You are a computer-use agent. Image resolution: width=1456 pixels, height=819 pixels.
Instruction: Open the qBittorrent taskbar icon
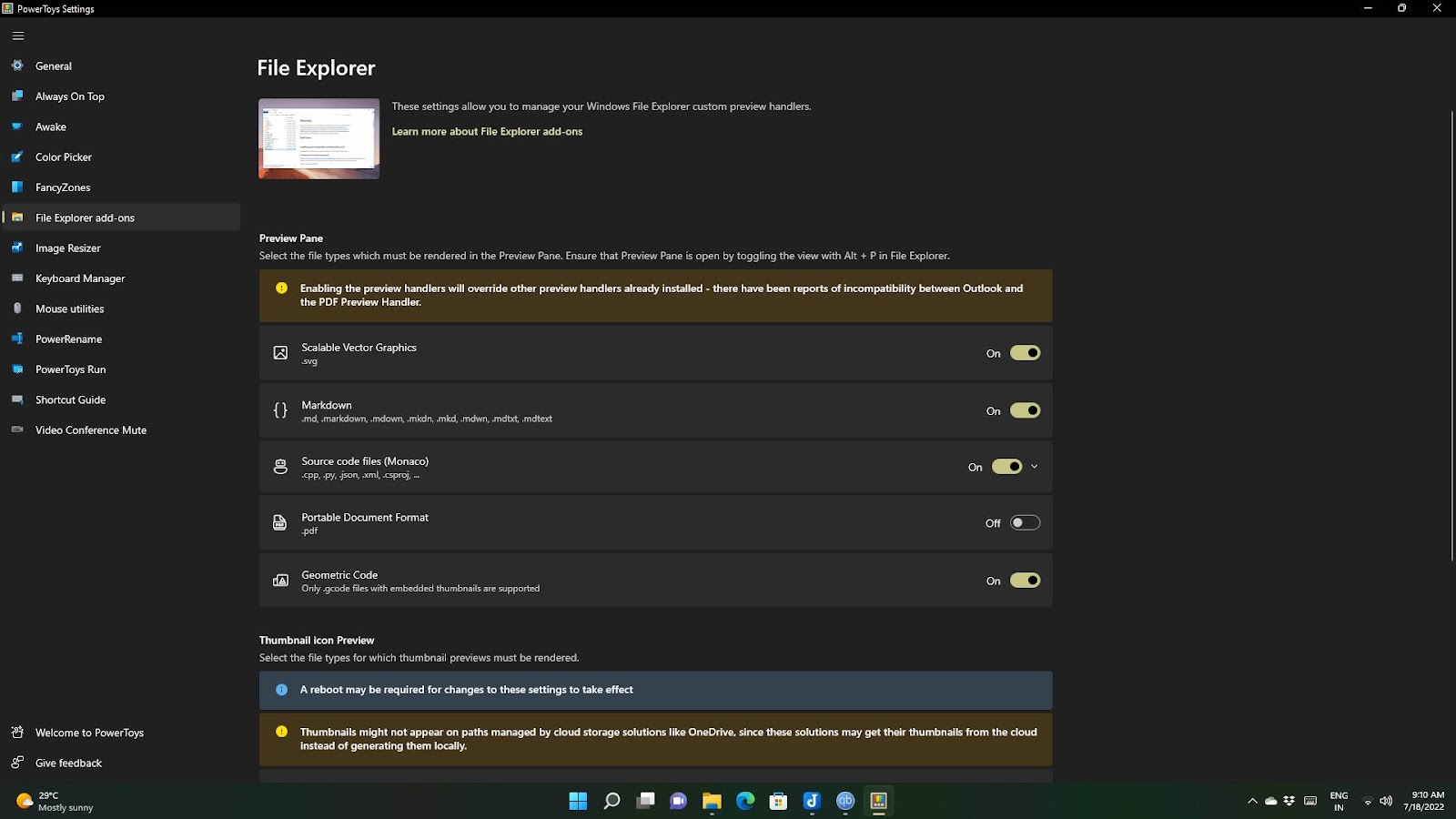pos(845,801)
